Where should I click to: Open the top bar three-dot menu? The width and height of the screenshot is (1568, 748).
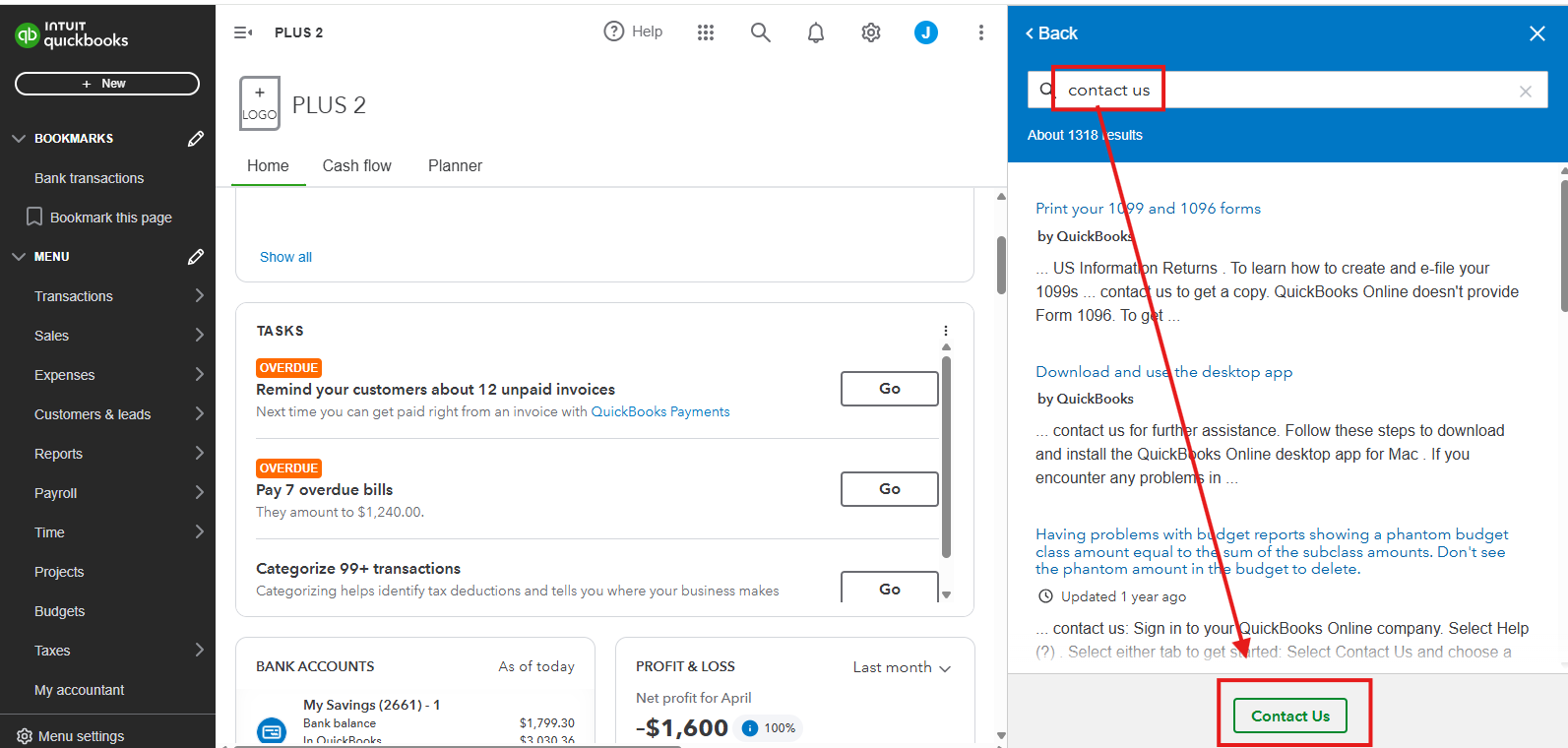point(981,32)
